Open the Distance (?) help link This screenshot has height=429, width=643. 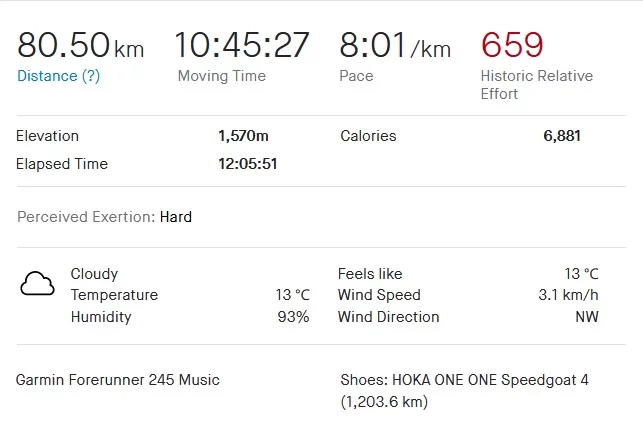click(59, 76)
